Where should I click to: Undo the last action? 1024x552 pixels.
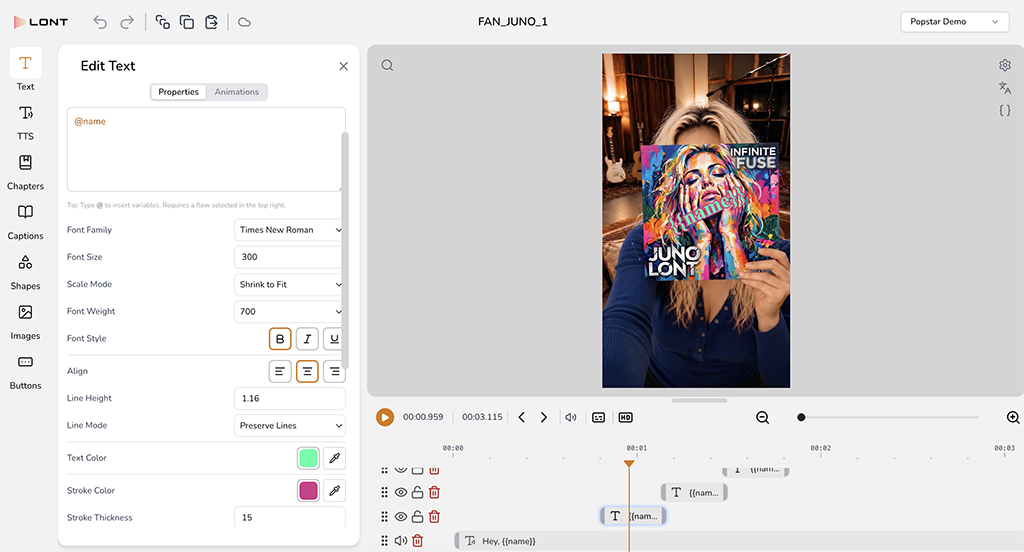[100, 22]
